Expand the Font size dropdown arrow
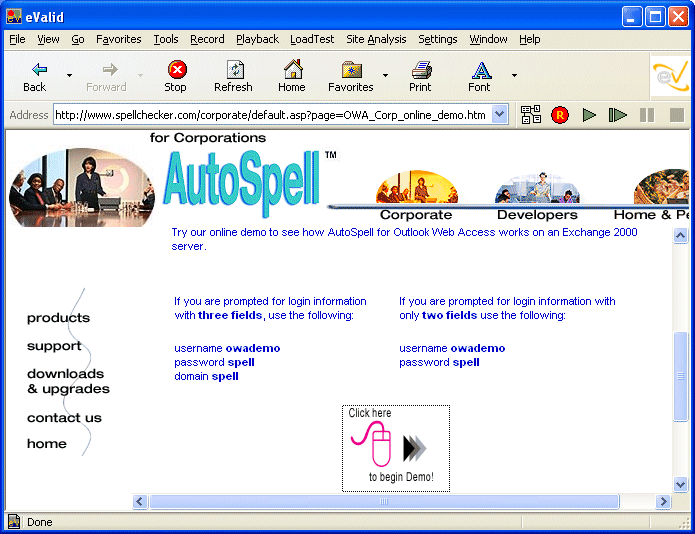The width and height of the screenshot is (695, 534). [x=514, y=75]
